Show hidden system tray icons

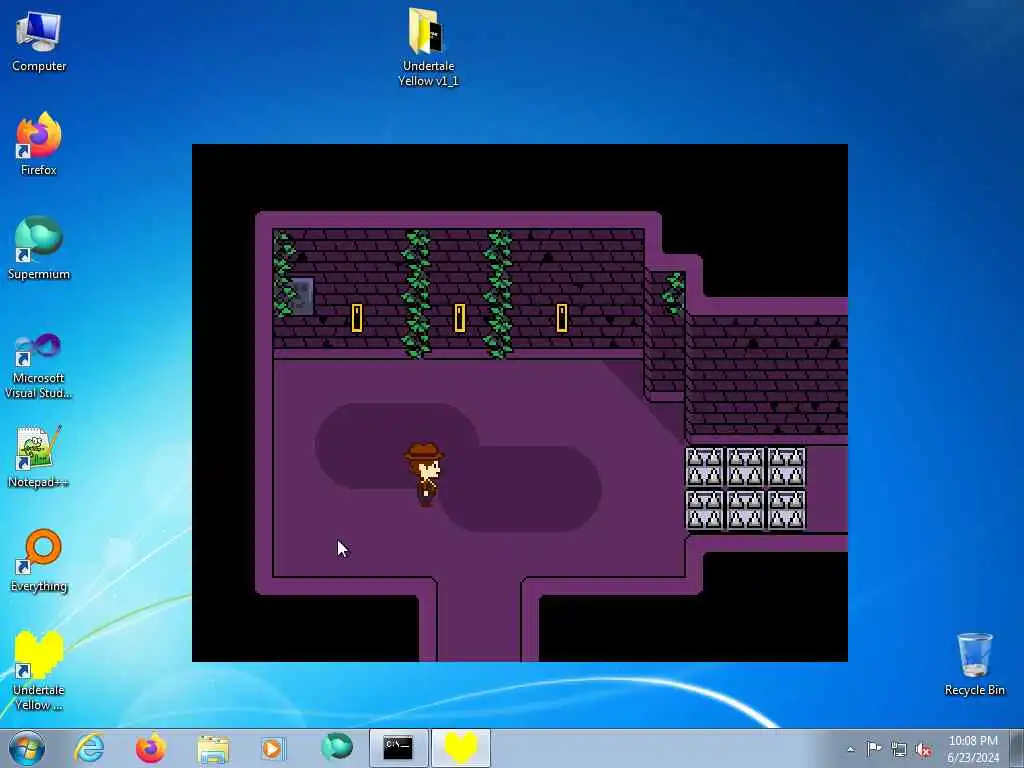coord(850,750)
